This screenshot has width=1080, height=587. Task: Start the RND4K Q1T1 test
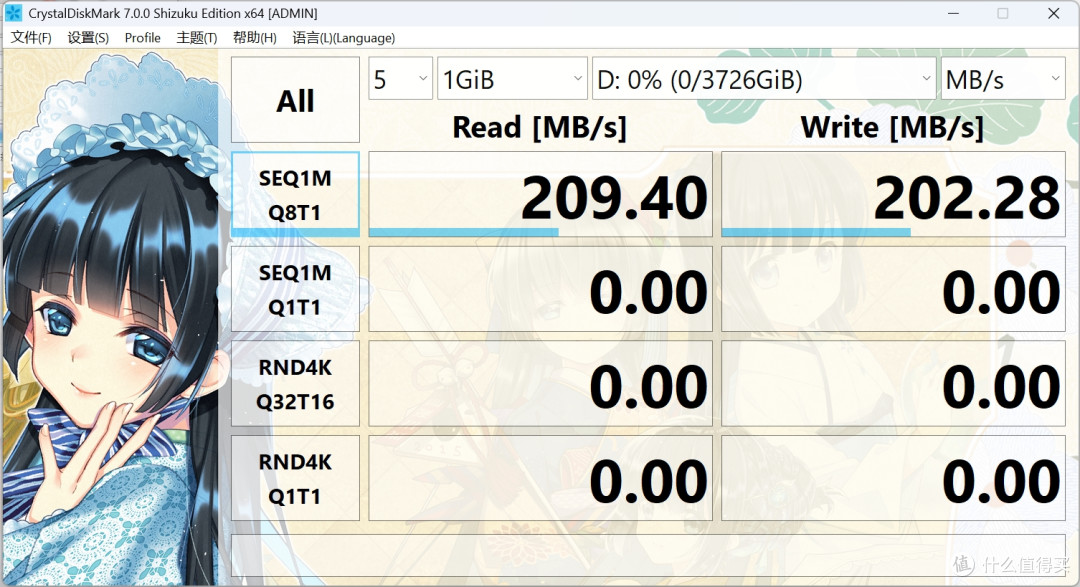pyautogui.click(x=295, y=478)
